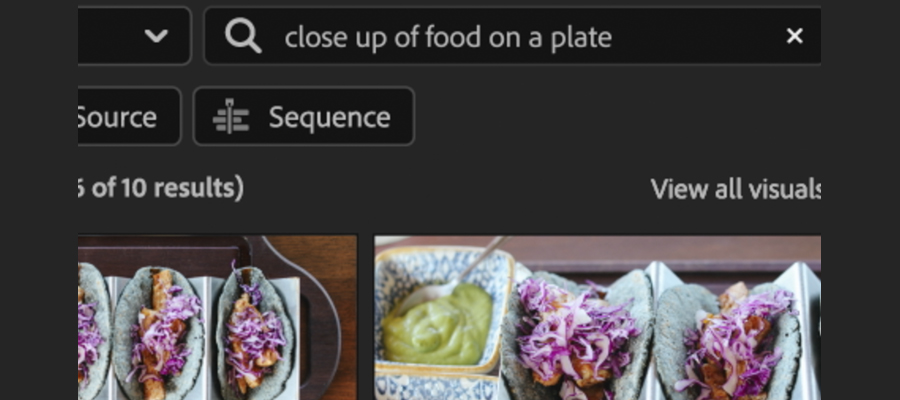Click the Sequence filter icon
The image size is (900, 400).
(231, 117)
